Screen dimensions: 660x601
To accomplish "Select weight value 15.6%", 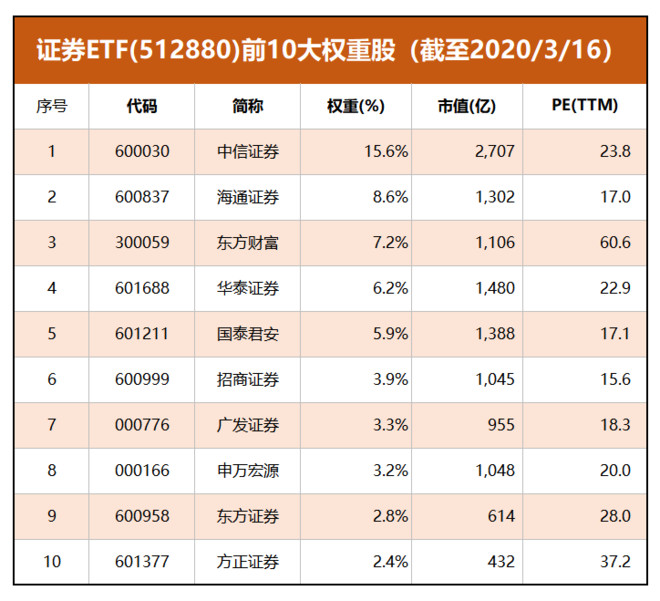I will pyautogui.click(x=386, y=152).
